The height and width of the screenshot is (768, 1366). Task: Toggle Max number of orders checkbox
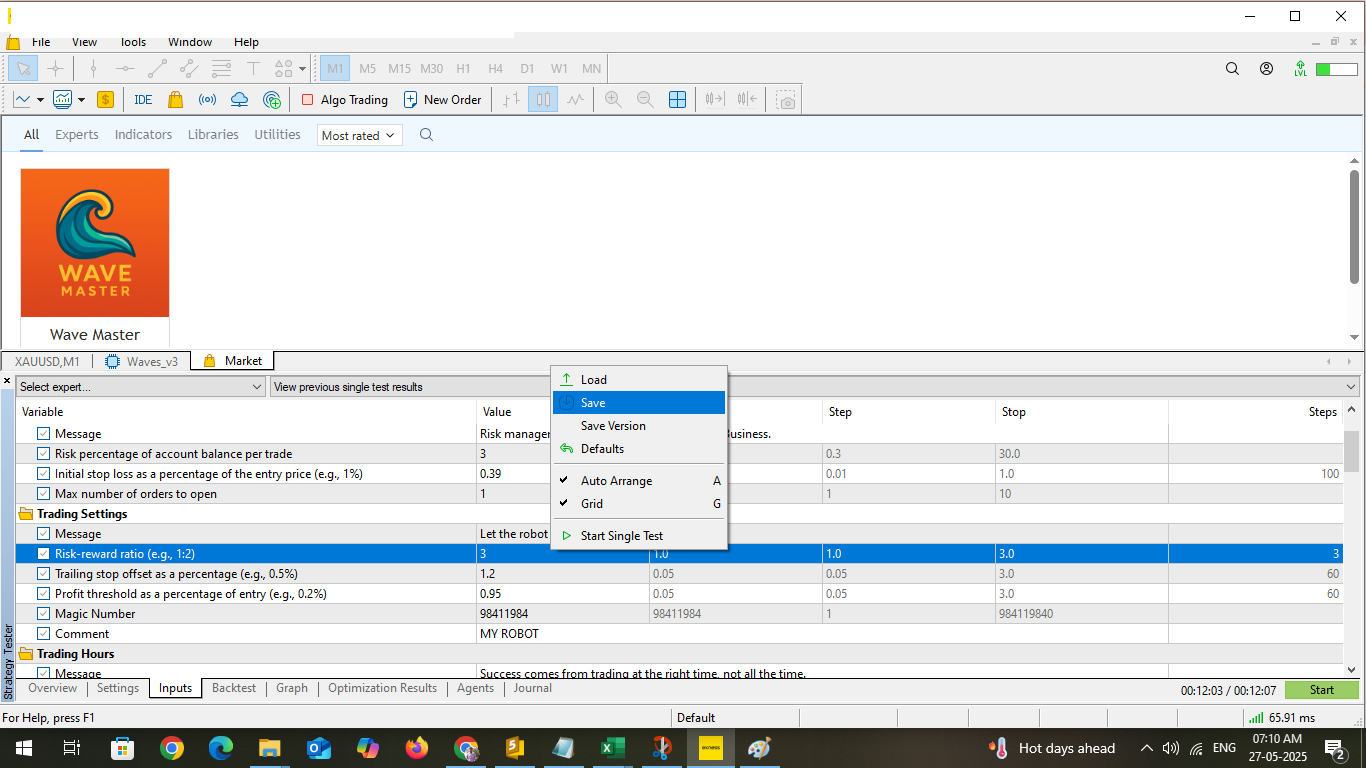pyautogui.click(x=43, y=494)
